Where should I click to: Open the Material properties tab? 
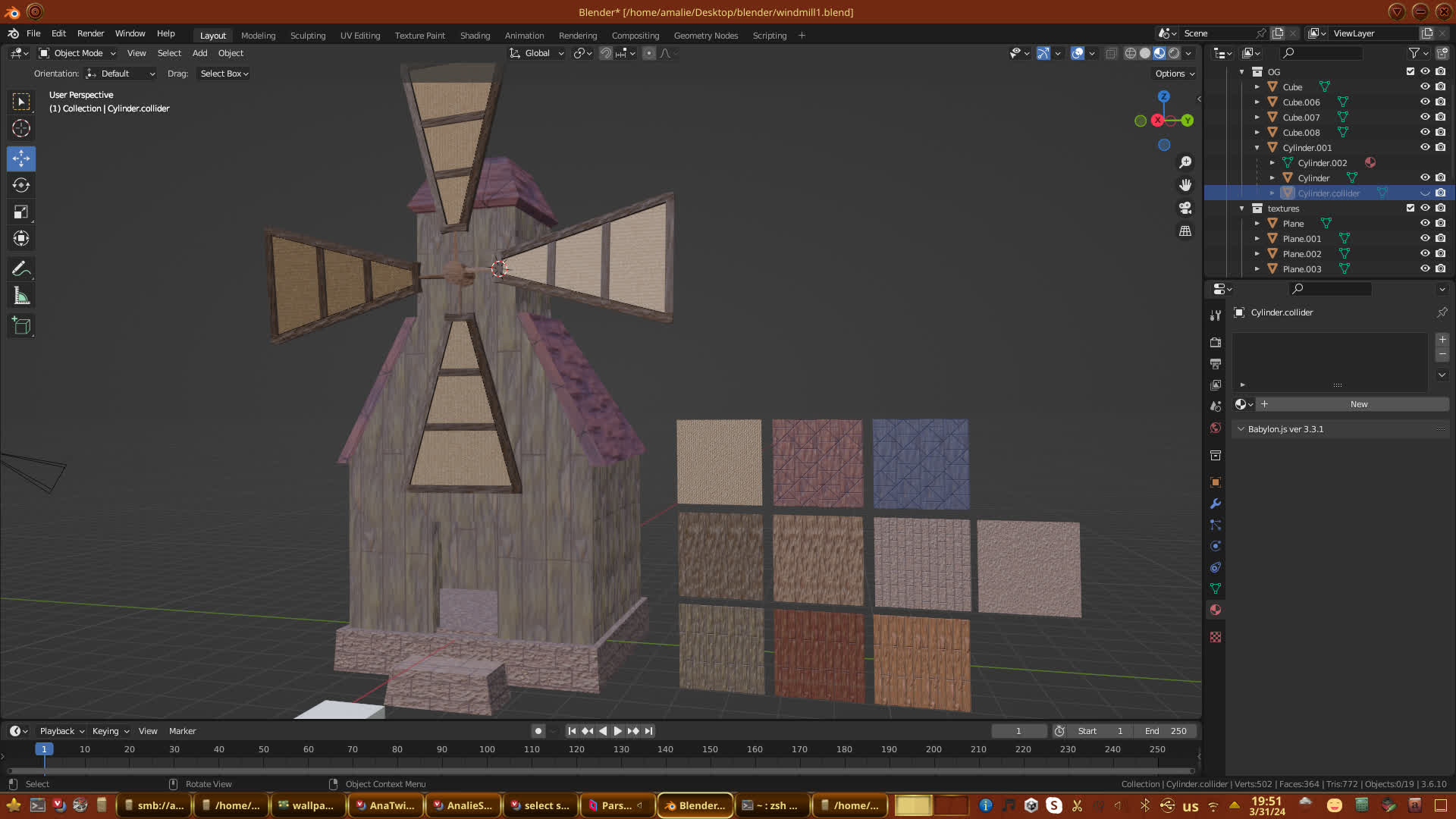[1216, 610]
